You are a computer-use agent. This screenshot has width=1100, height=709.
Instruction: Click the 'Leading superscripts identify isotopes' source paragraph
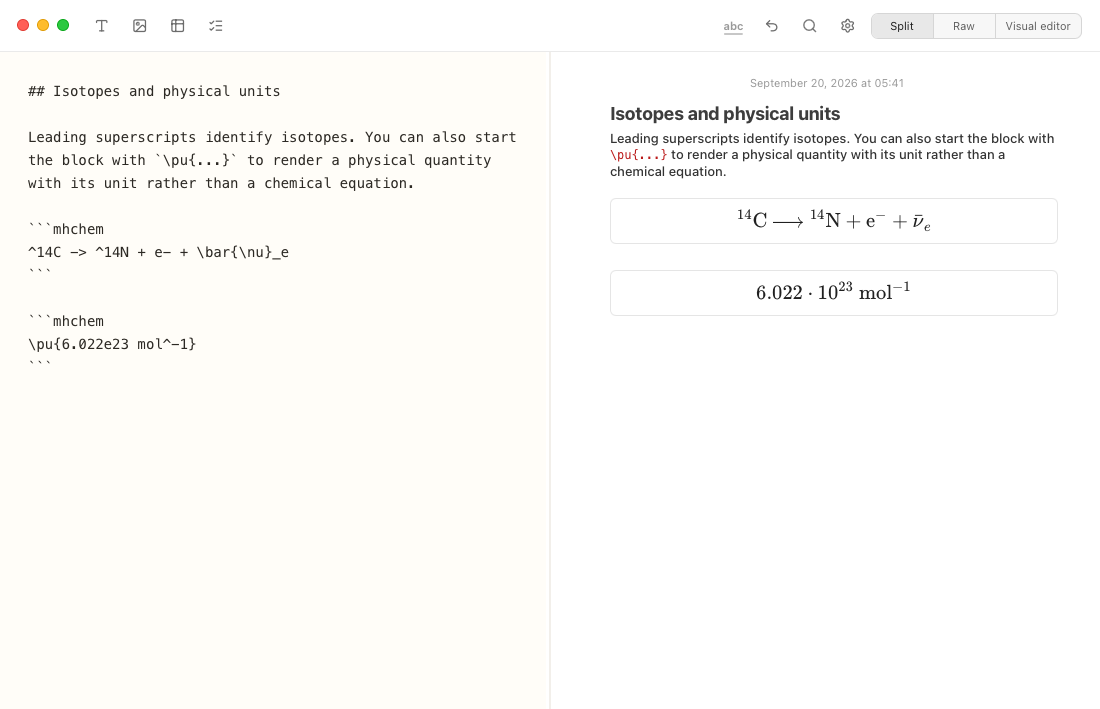tap(272, 160)
